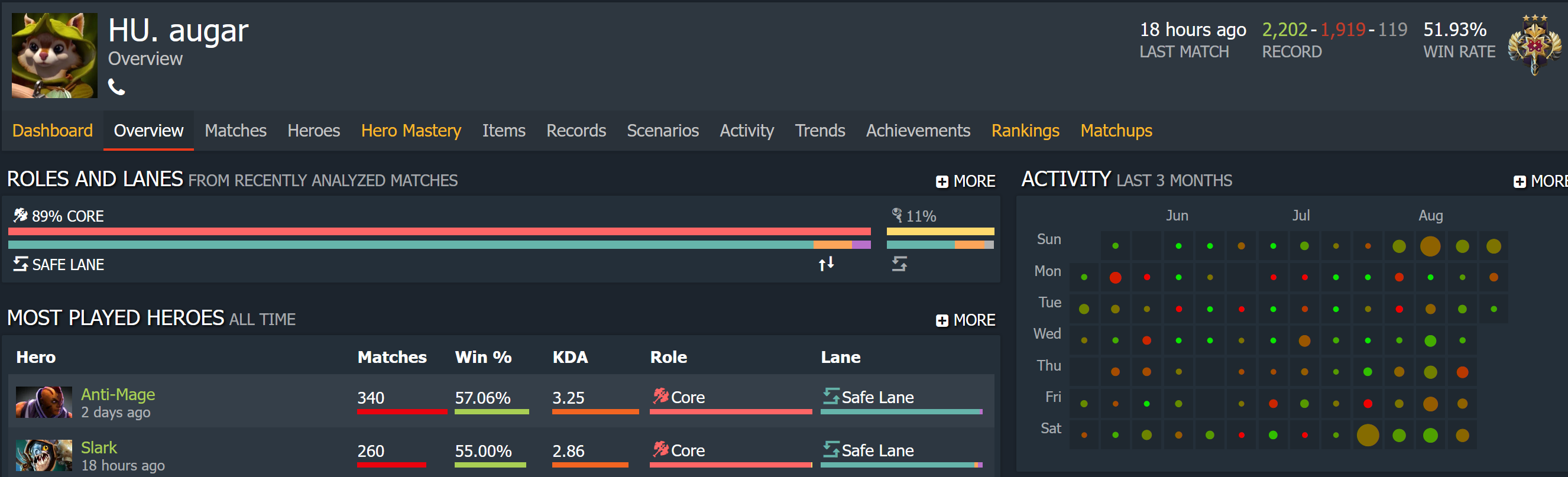Screen dimensions: 1568x477
Task: Click the safe lane icon beside SAFE LANE
Action: point(21,264)
